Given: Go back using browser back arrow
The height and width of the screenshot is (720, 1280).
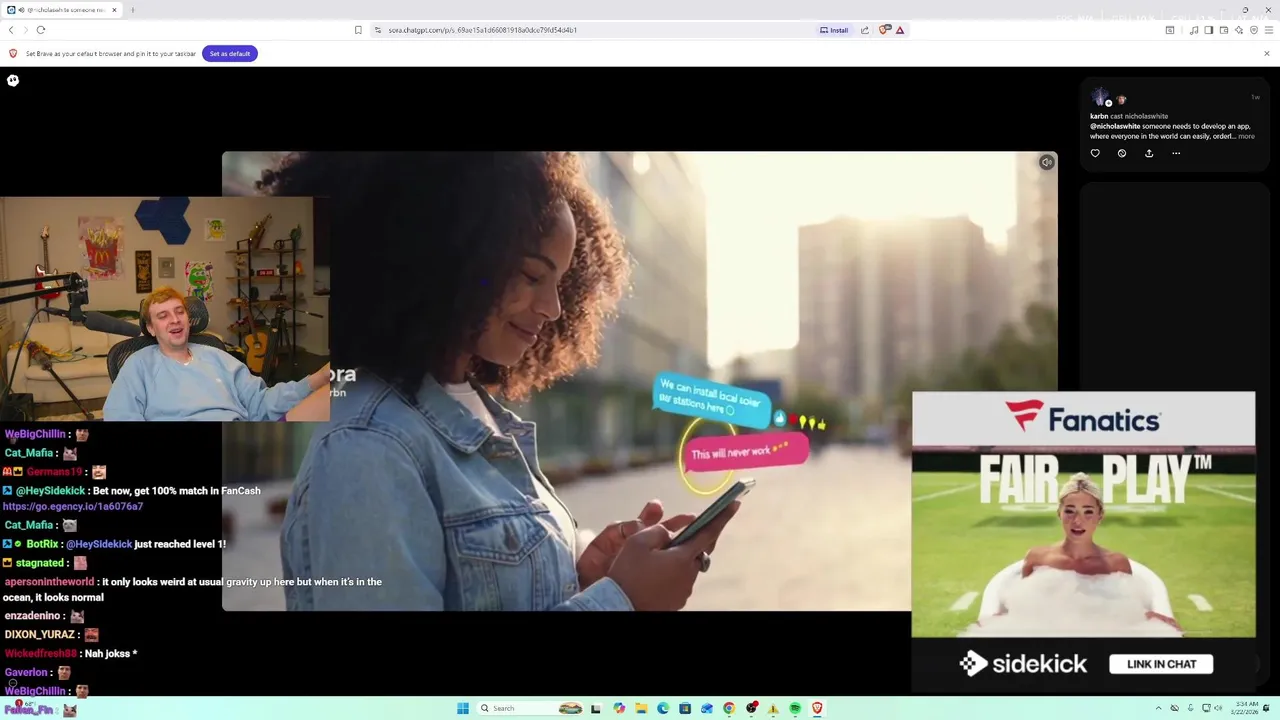Looking at the screenshot, I should pos(11,30).
